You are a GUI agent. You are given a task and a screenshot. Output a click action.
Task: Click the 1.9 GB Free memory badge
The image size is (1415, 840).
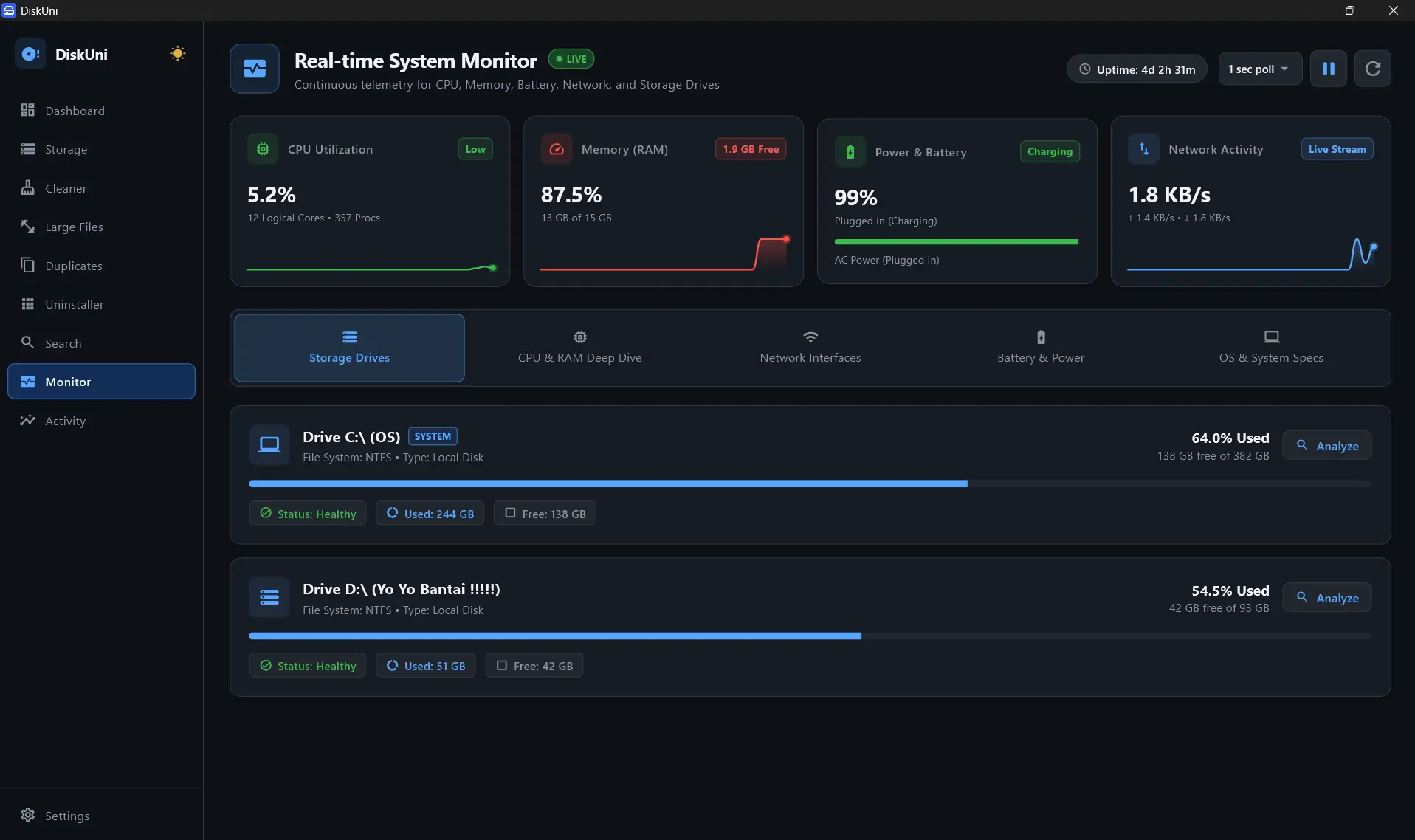(x=751, y=149)
